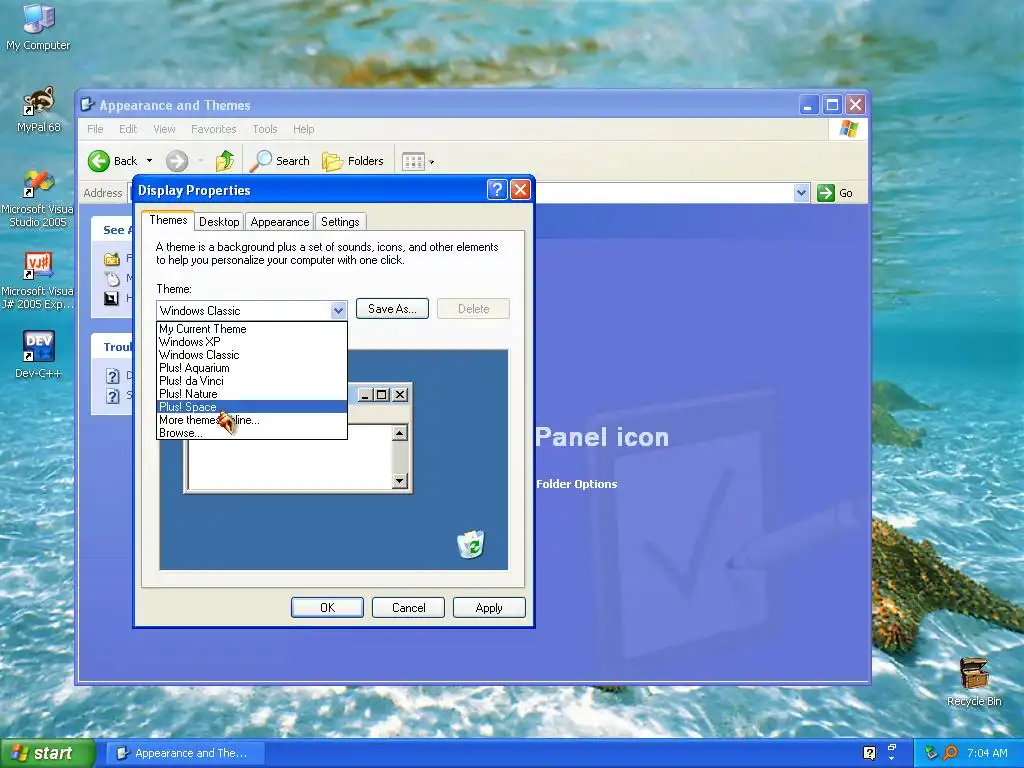1024x768 pixels.
Task: Select Plus! Nature theme
Action: 251,394
